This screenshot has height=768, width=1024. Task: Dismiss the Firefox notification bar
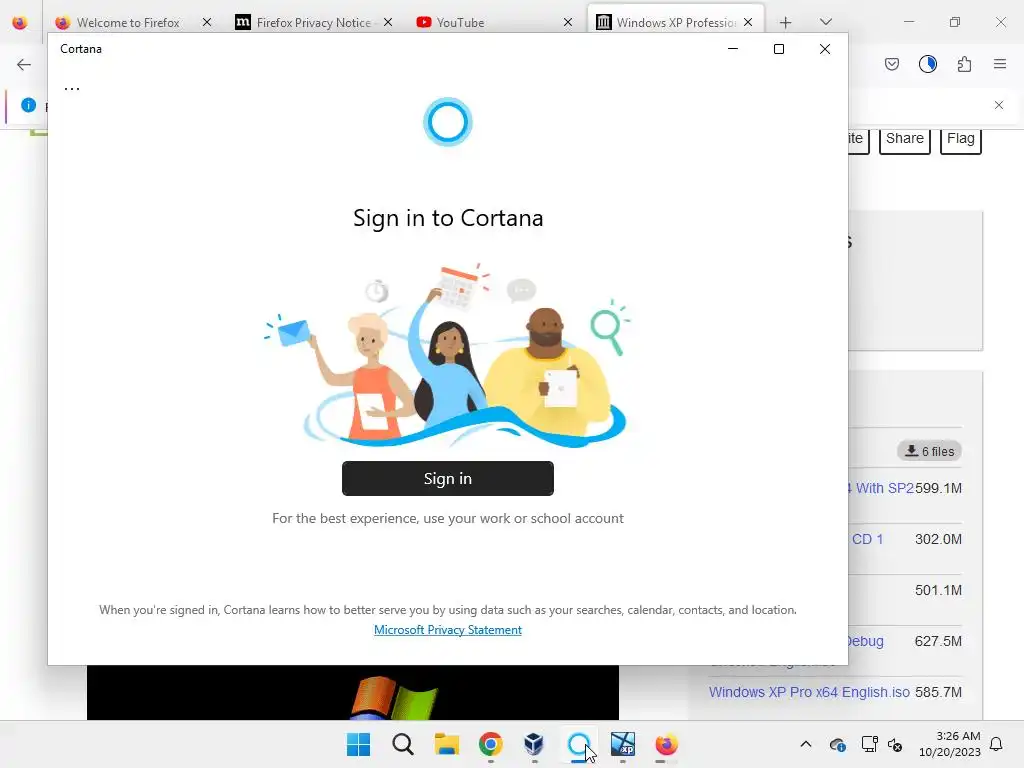tap(999, 105)
